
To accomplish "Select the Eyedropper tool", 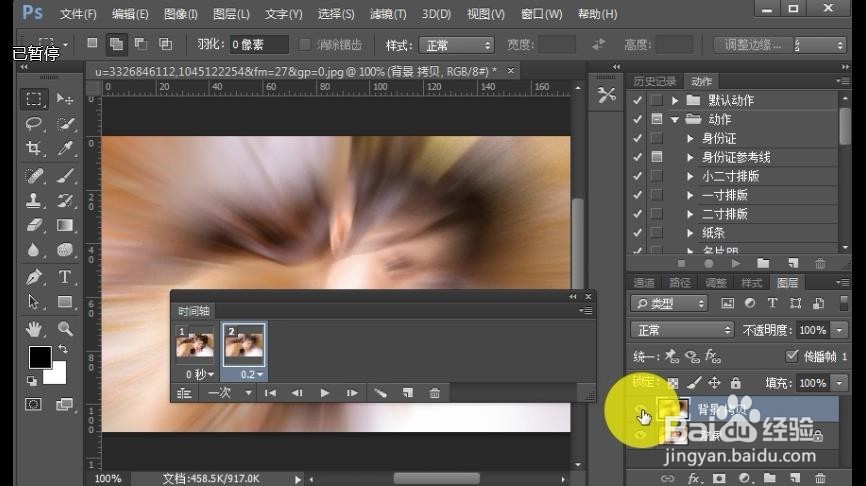I will coord(65,148).
